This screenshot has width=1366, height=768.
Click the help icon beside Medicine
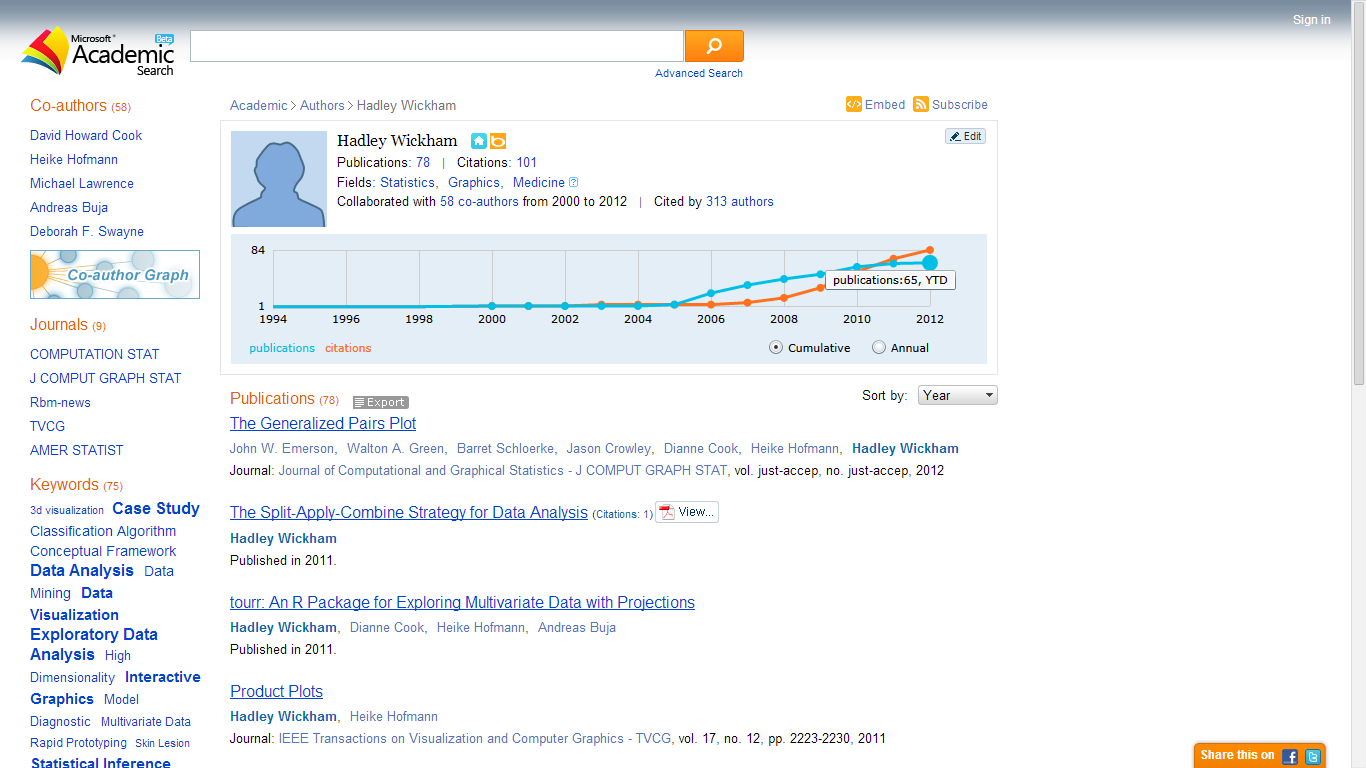click(x=573, y=183)
